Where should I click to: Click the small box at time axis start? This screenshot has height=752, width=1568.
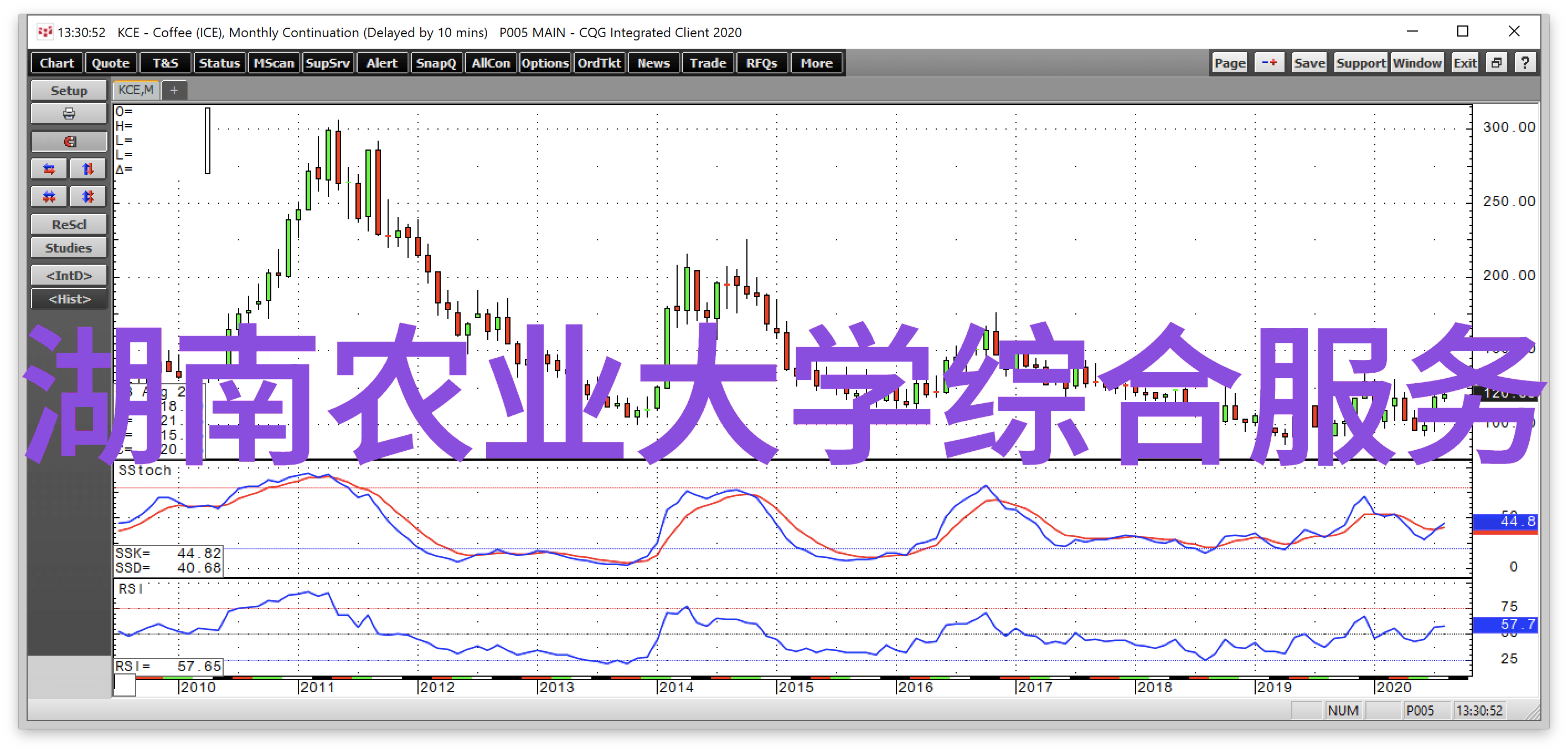125,686
